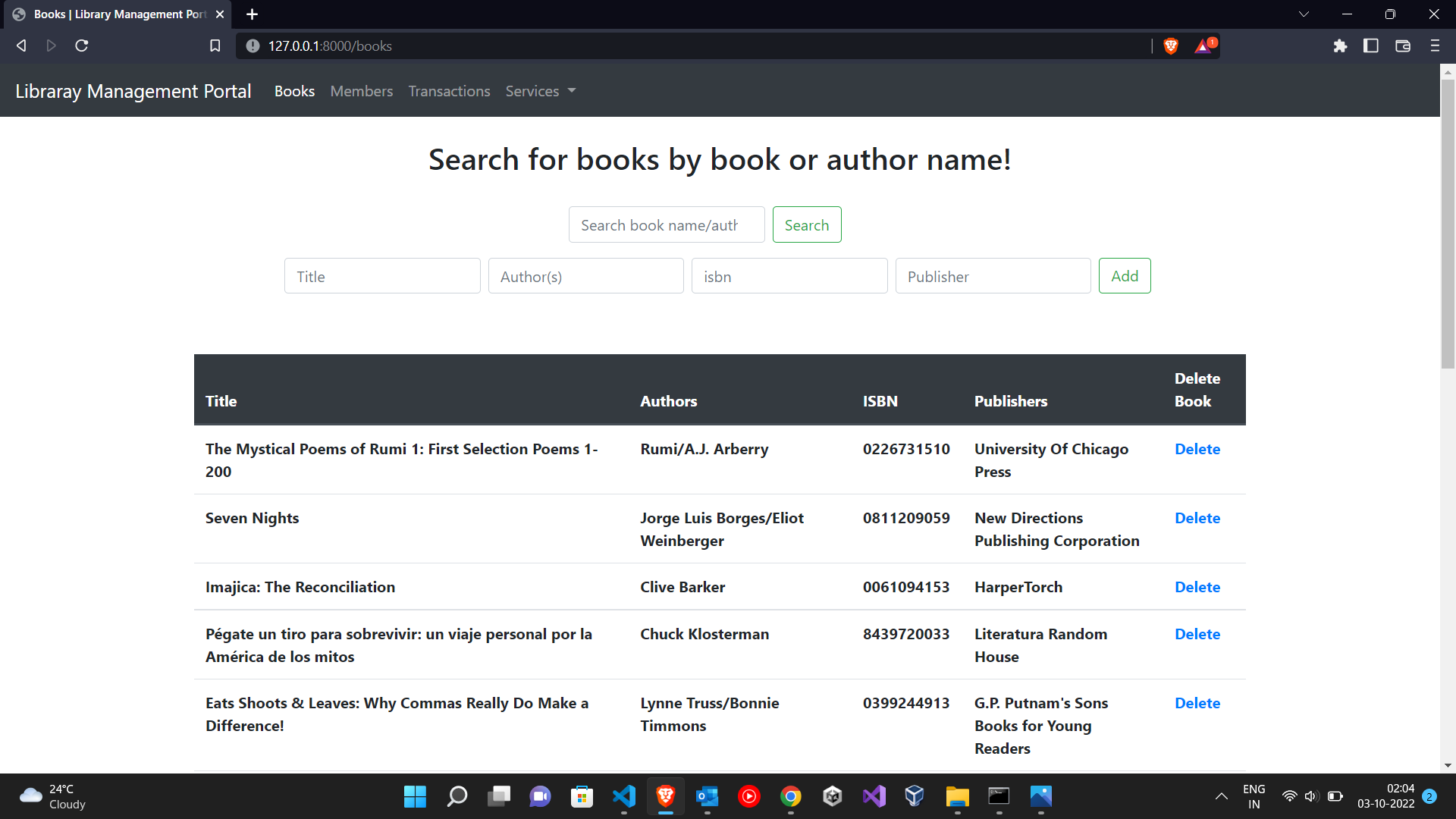Delete the Seven Nights book
Image resolution: width=1456 pixels, height=819 pixels.
1197,518
